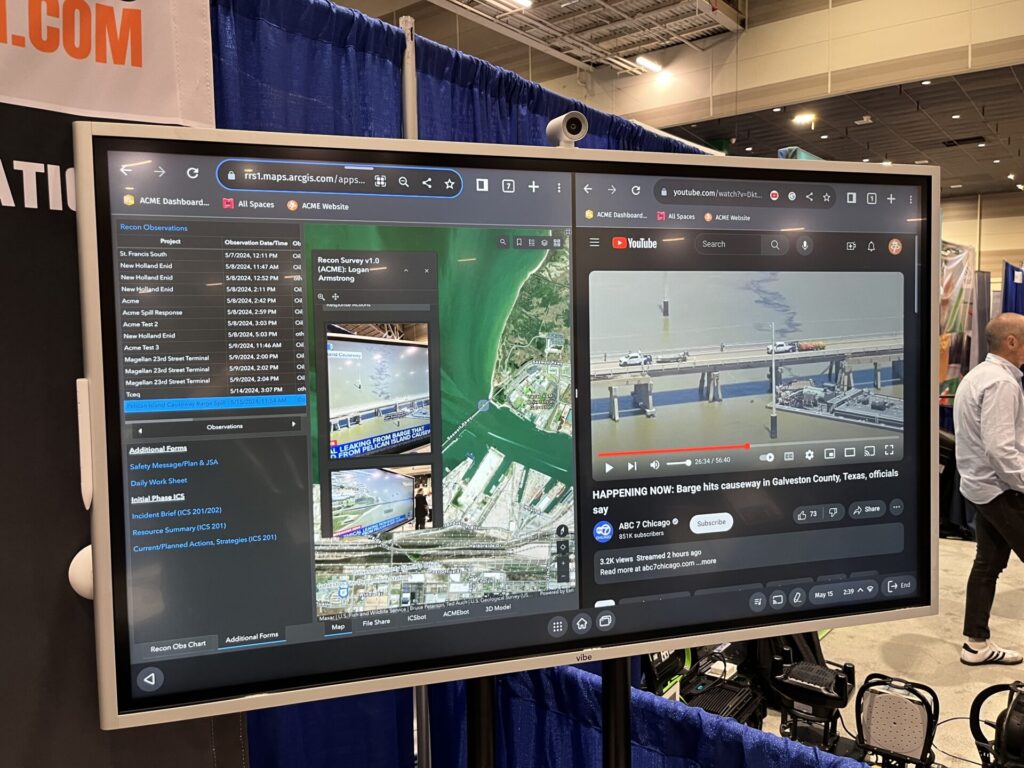Toggle YouTube theater mode
This screenshot has width=1024, height=768.
850,452
